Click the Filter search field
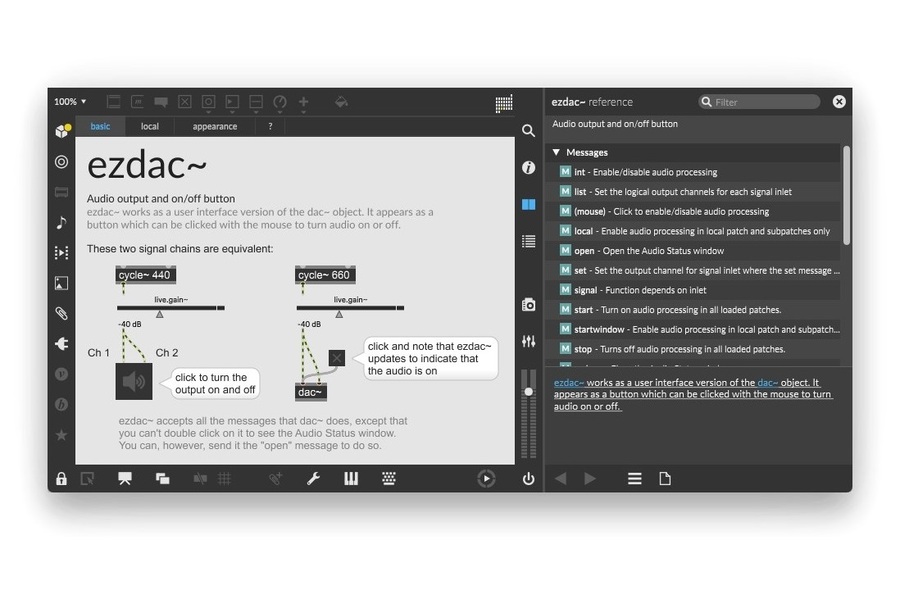 [759, 102]
